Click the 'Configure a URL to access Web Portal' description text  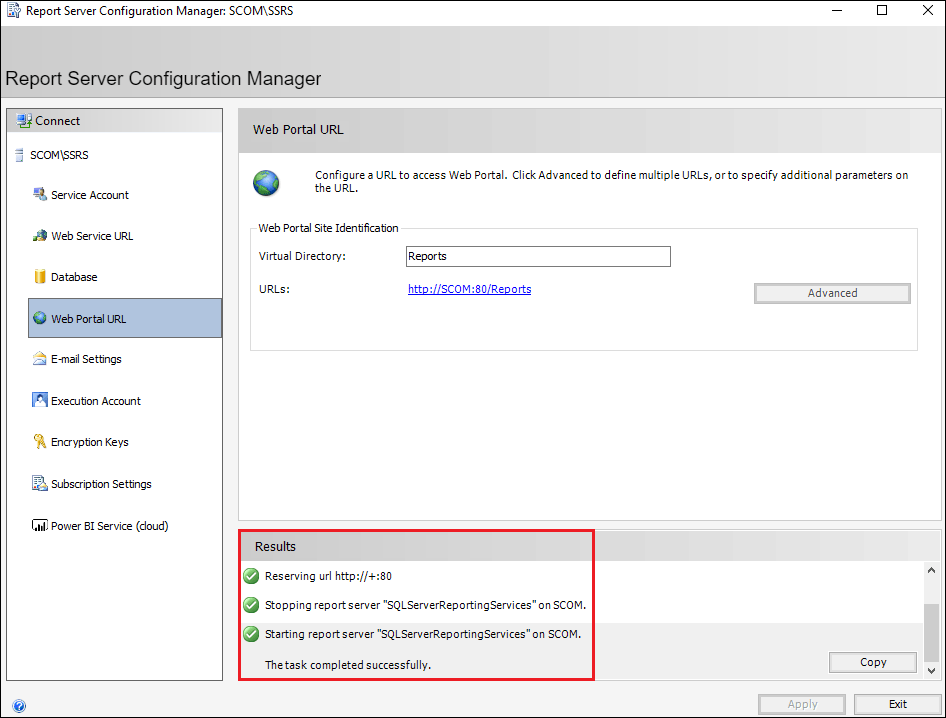click(611, 182)
